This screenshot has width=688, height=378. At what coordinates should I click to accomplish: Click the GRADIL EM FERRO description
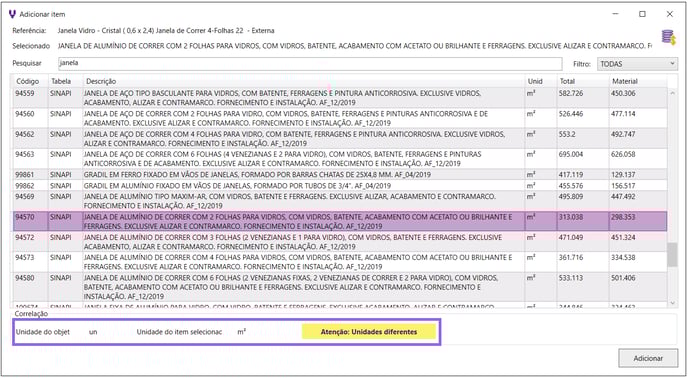(257, 175)
